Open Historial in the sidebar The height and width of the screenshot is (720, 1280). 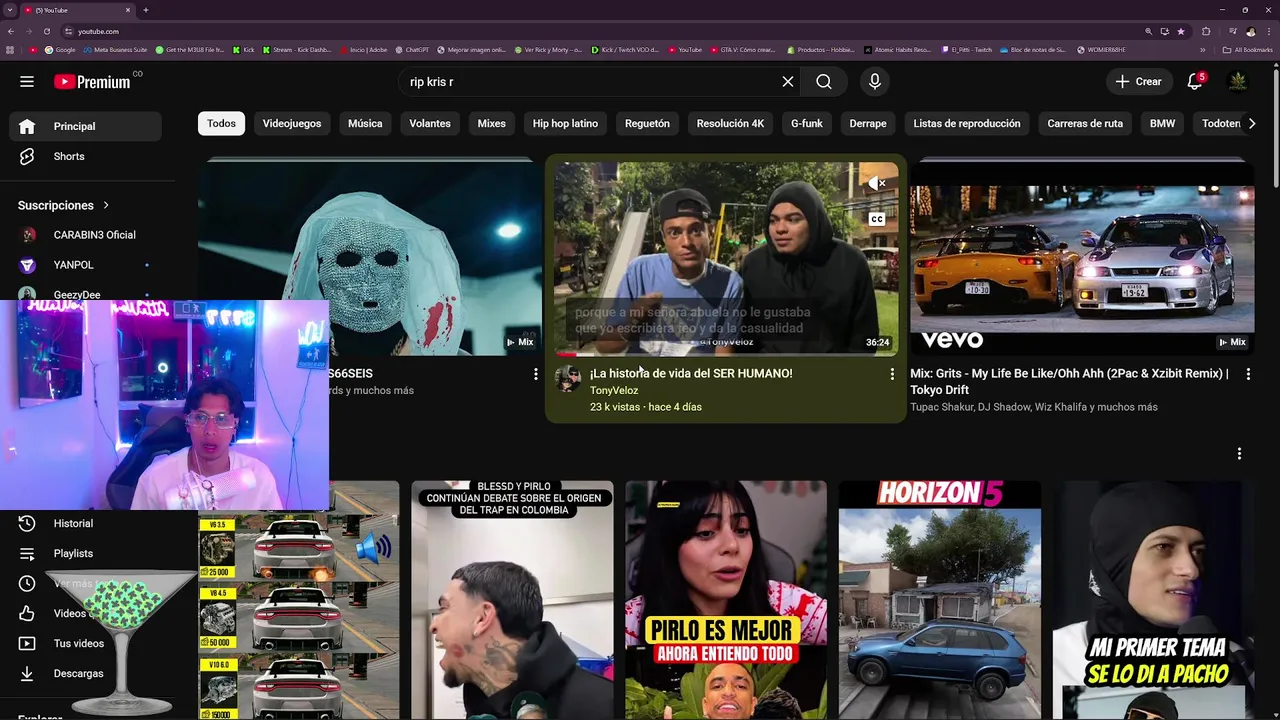[85, 524]
